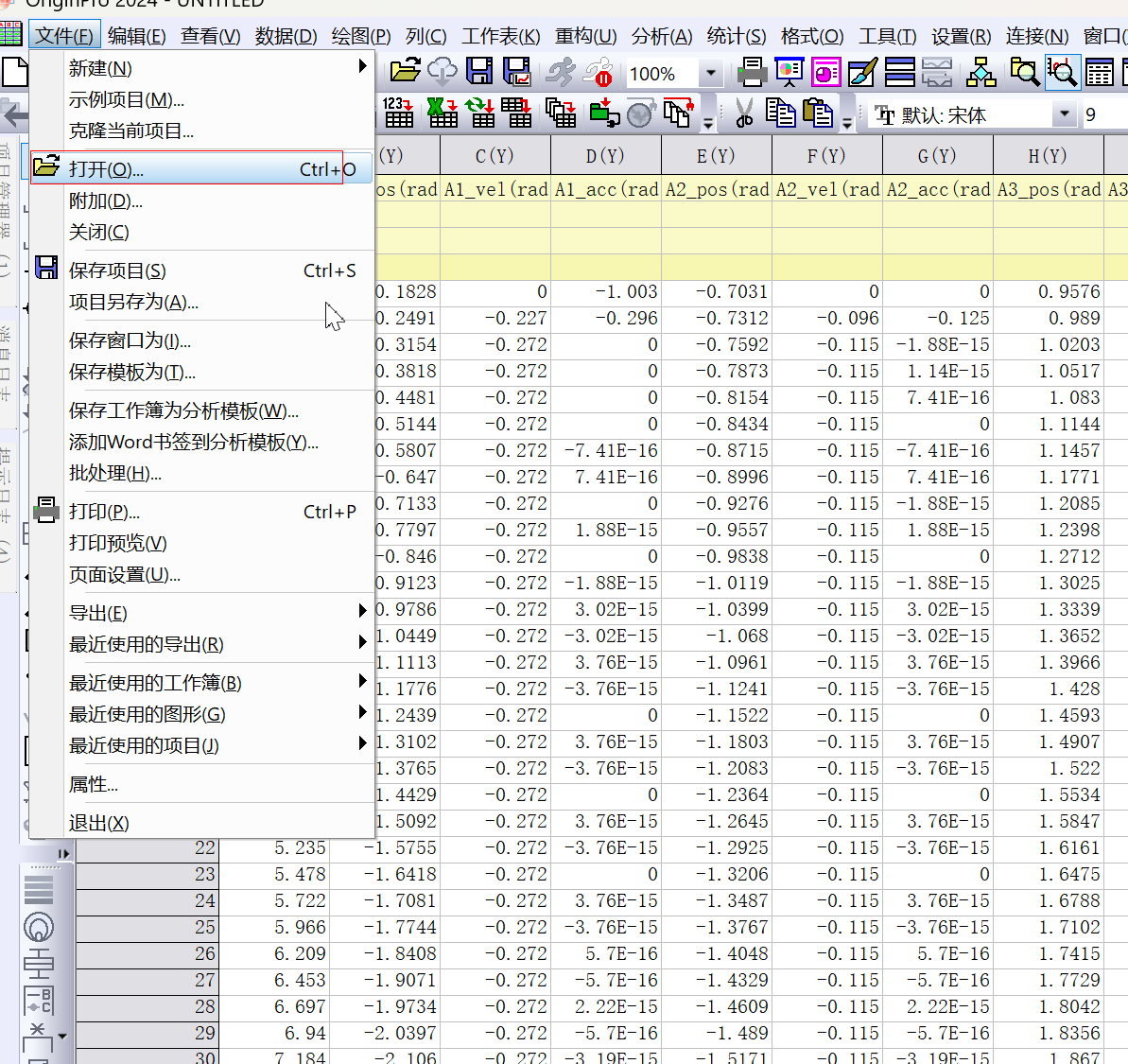Select 项目另存为(A)... menu item

click(x=202, y=302)
